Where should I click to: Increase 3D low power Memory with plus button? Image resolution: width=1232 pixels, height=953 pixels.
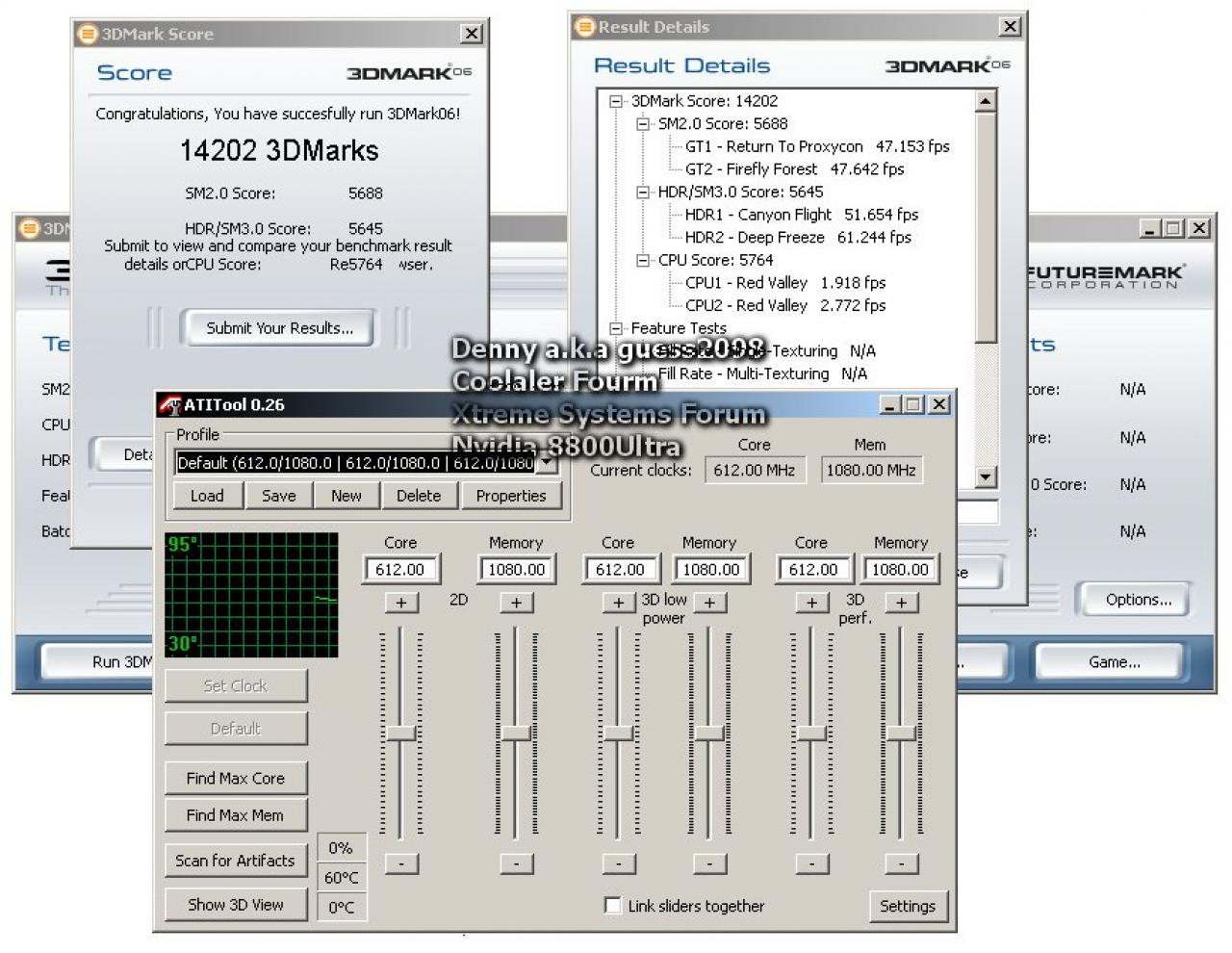click(x=709, y=603)
